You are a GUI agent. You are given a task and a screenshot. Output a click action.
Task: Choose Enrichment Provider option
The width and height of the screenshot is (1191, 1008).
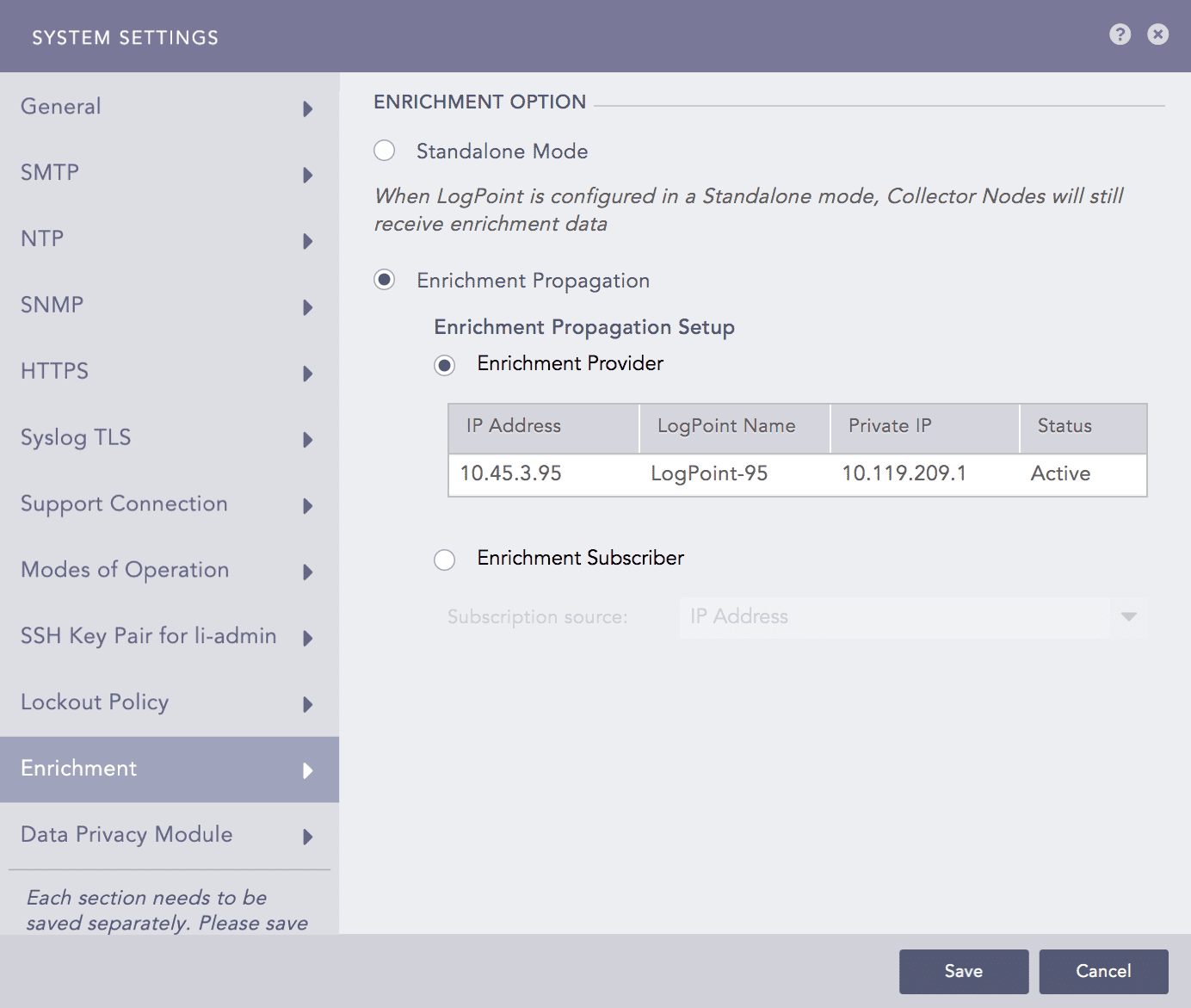point(445,365)
